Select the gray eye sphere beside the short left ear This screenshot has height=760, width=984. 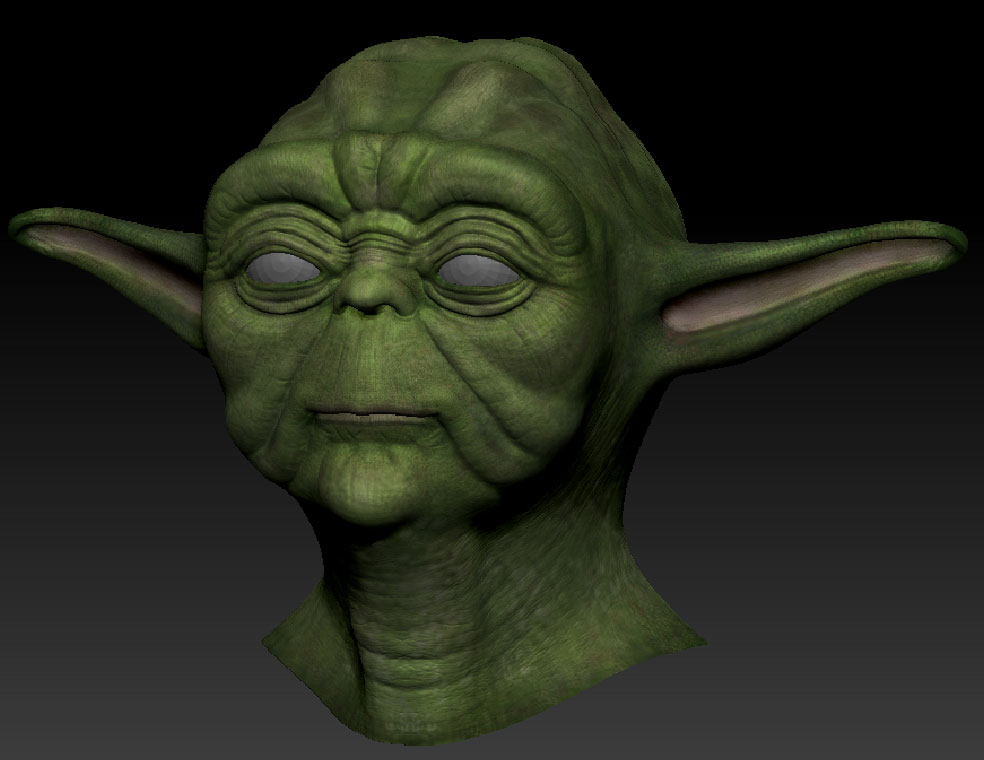[x=282, y=269]
